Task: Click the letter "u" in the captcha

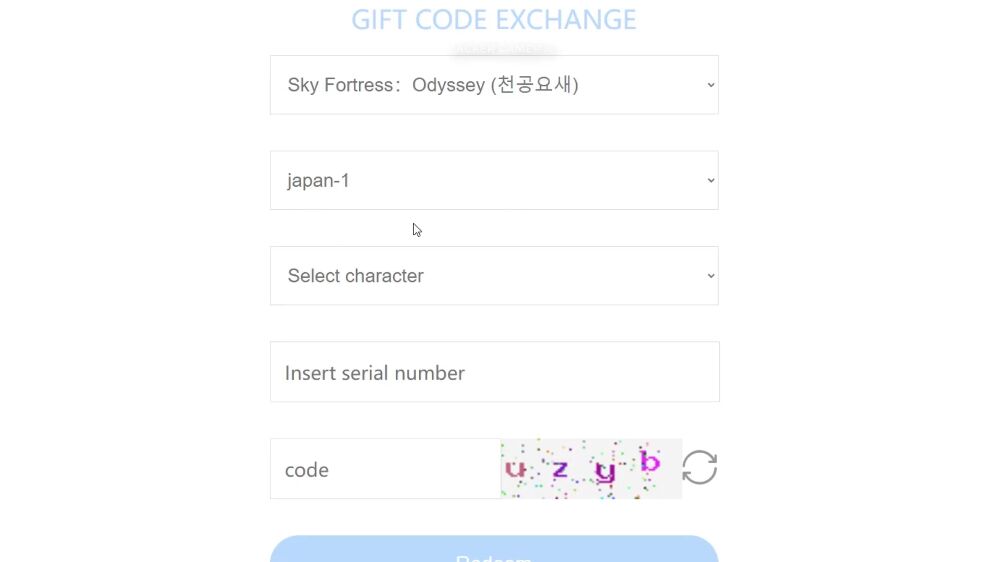Action: click(x=516, y=468)
